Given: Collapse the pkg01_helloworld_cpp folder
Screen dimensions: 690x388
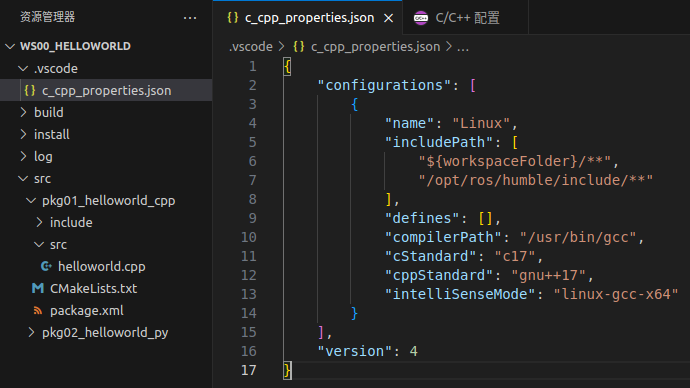Looking at the screenshot, I should (31, 200).
